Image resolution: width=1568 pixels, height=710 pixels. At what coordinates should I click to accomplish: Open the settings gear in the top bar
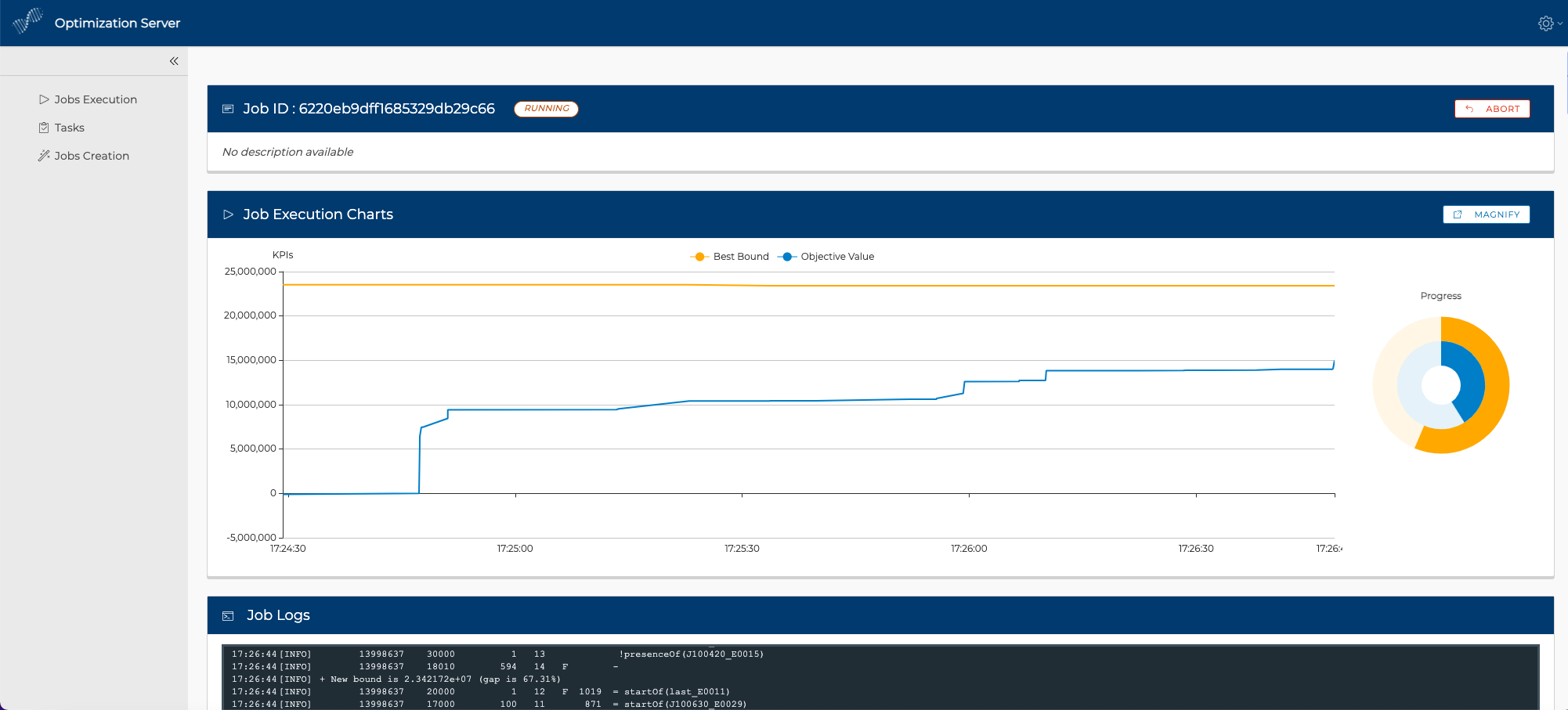(1544, 23)
